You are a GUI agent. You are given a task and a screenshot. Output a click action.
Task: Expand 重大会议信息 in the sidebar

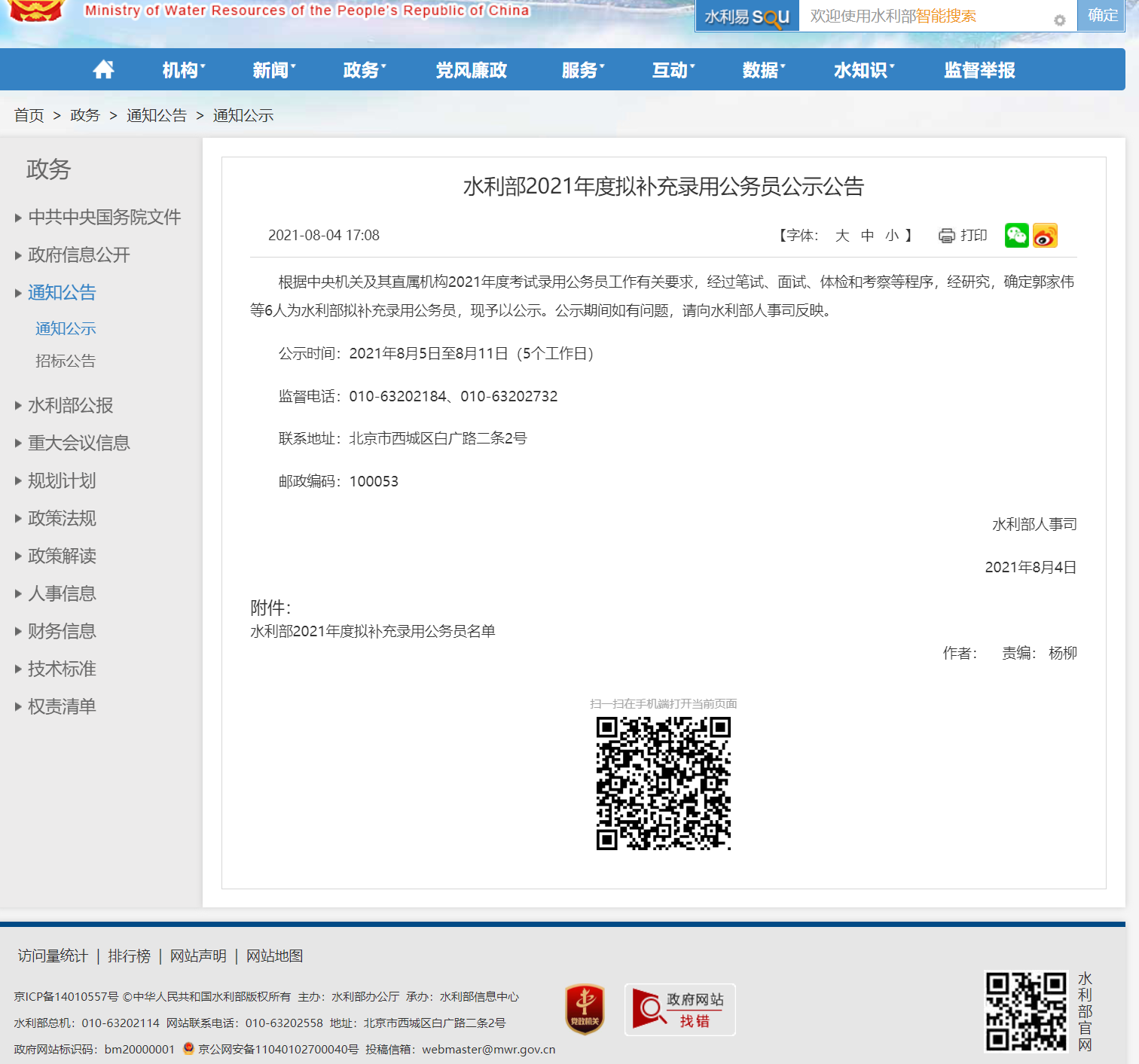point(78,443)
